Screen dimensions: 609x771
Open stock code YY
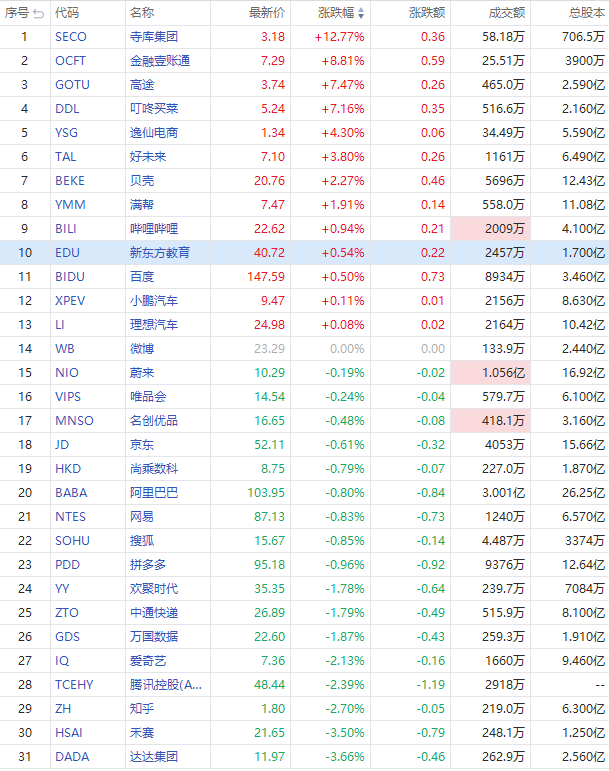(x=62, y=589)
